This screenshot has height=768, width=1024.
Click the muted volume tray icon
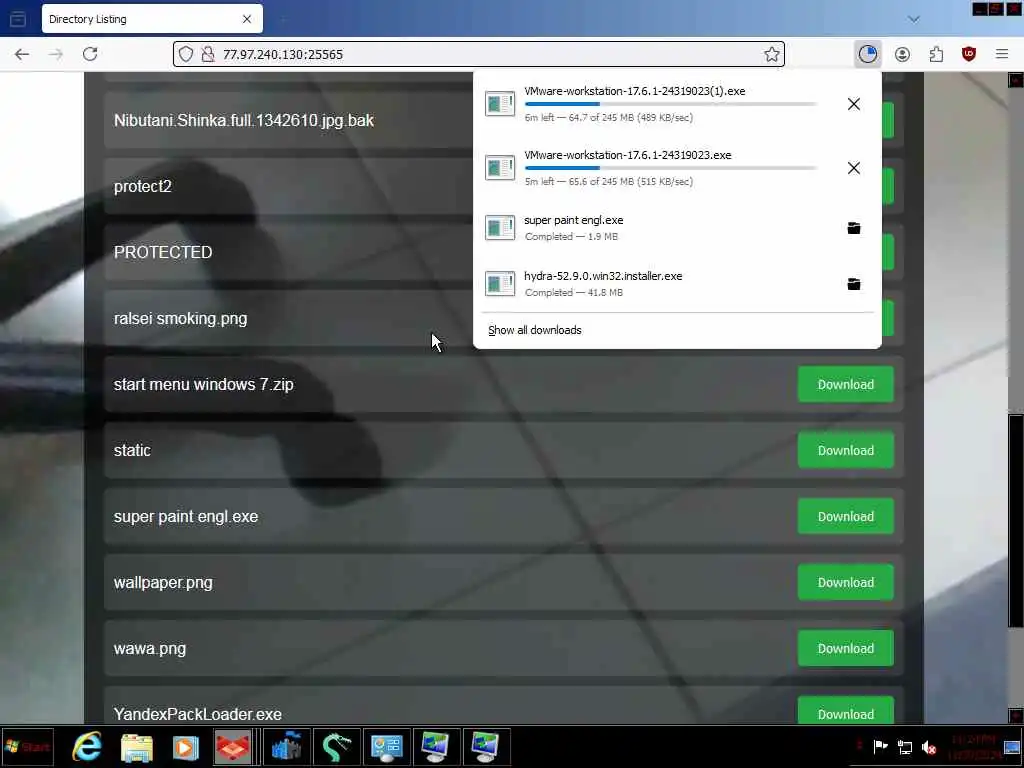coord(929,747)
